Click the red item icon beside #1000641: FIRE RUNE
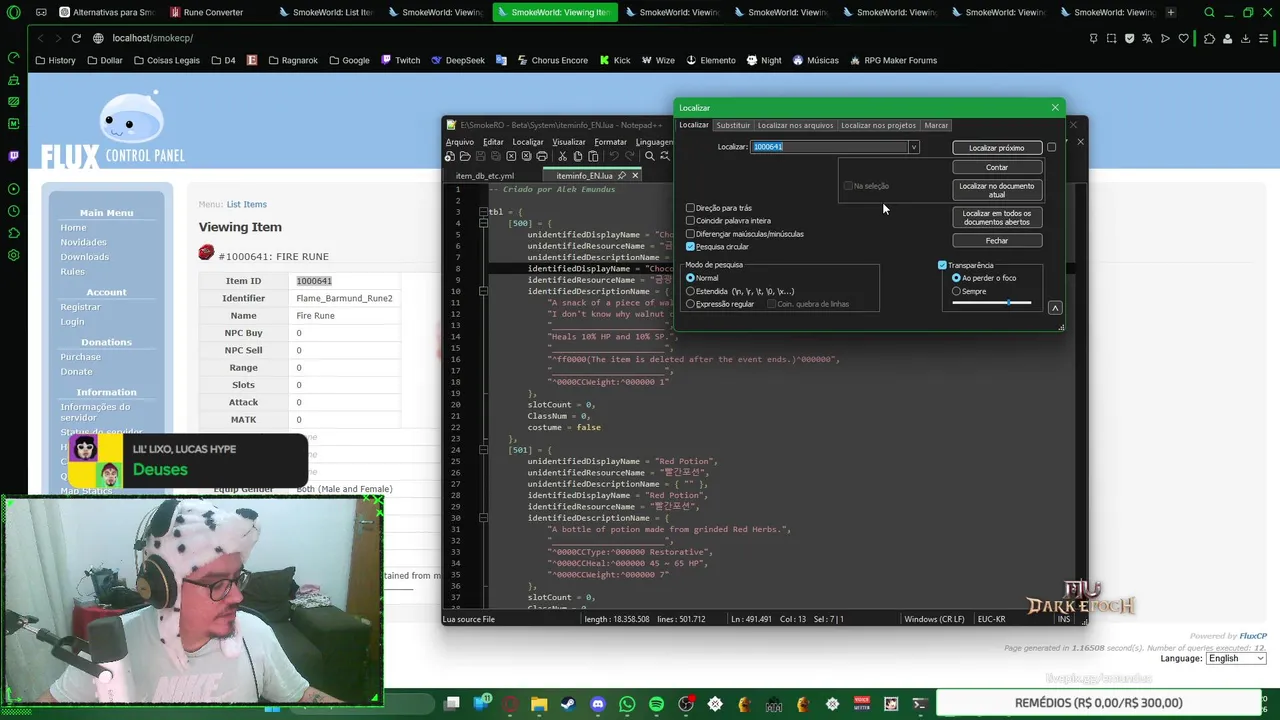Screen dimensions: 1280x720 click(x=206, y=252)
